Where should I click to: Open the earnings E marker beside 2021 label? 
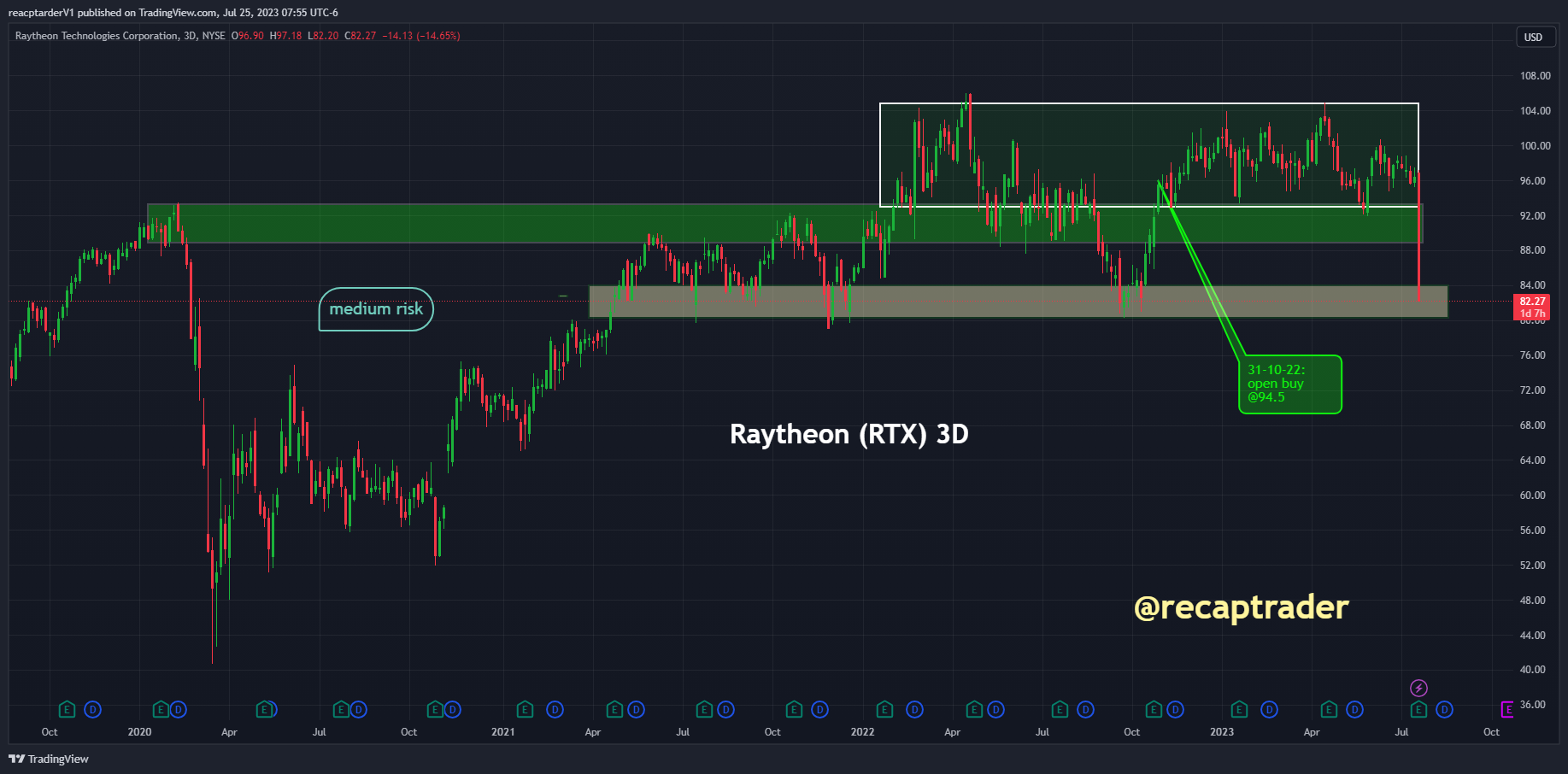coord(525,709)
